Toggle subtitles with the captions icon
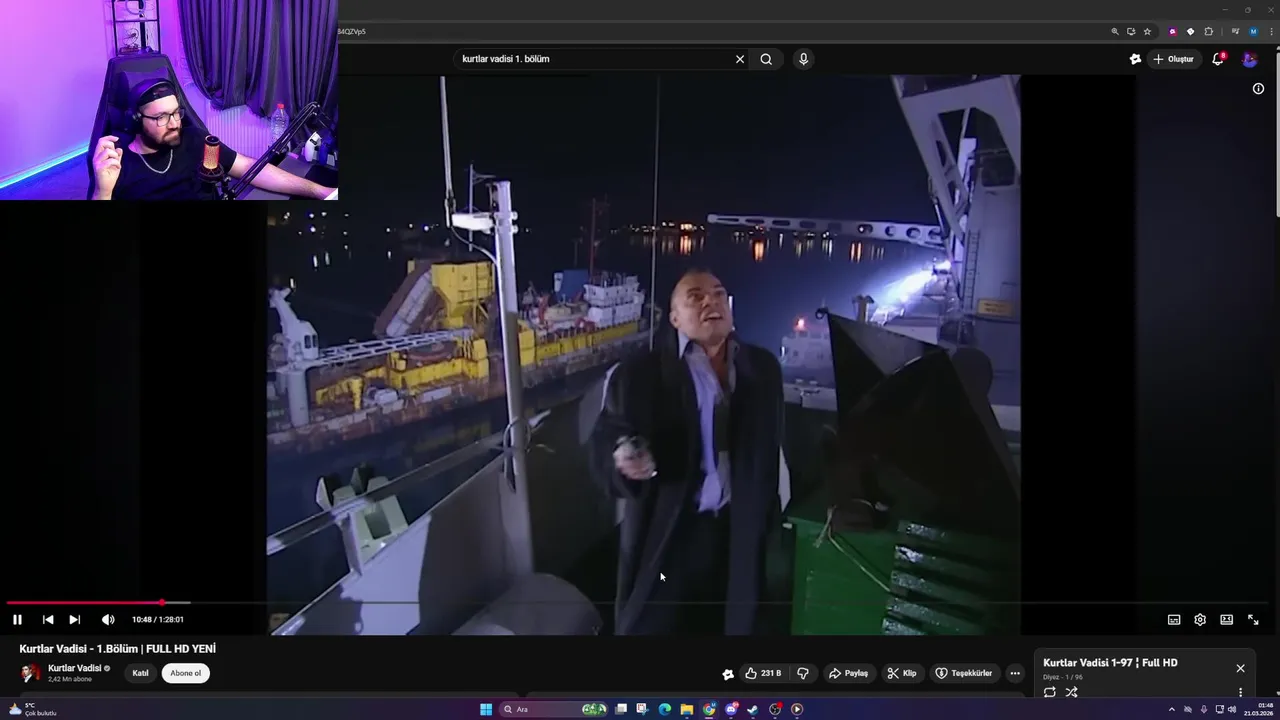 (1174, 620)
